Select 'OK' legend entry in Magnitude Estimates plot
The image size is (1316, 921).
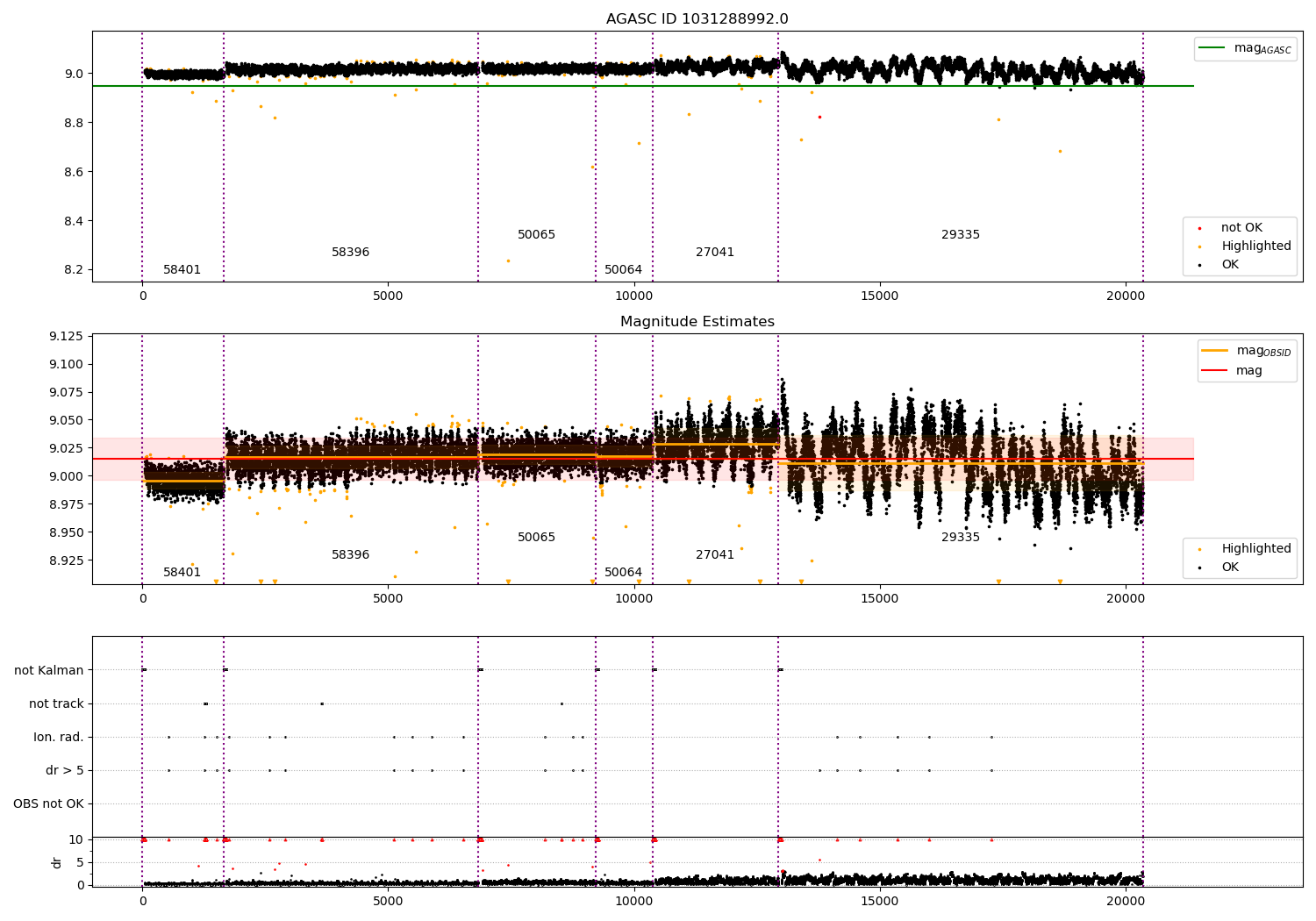pyautogui.click(x=1230, y=568)
